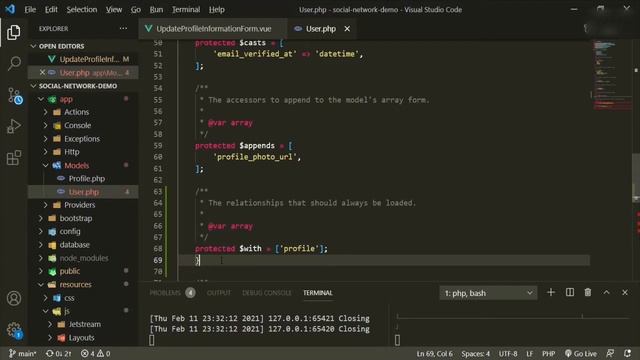Change file encoding UTF-8
640x360 pixels.
(x=508, y=353)
